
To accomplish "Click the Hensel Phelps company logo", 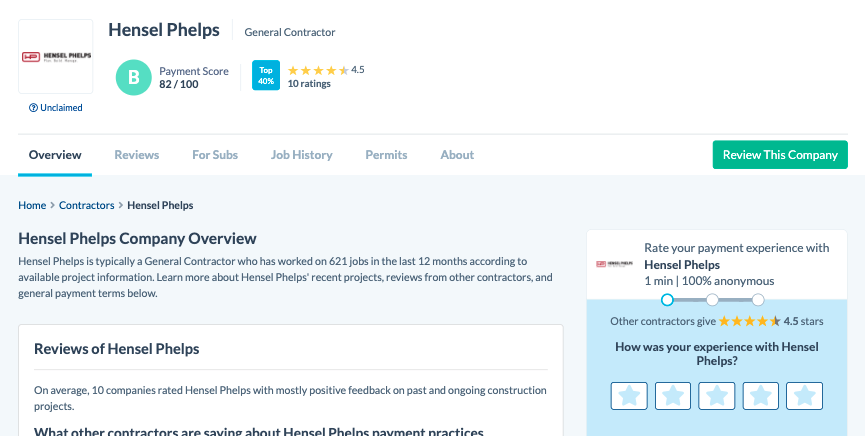I will click(x=56, y=57).
